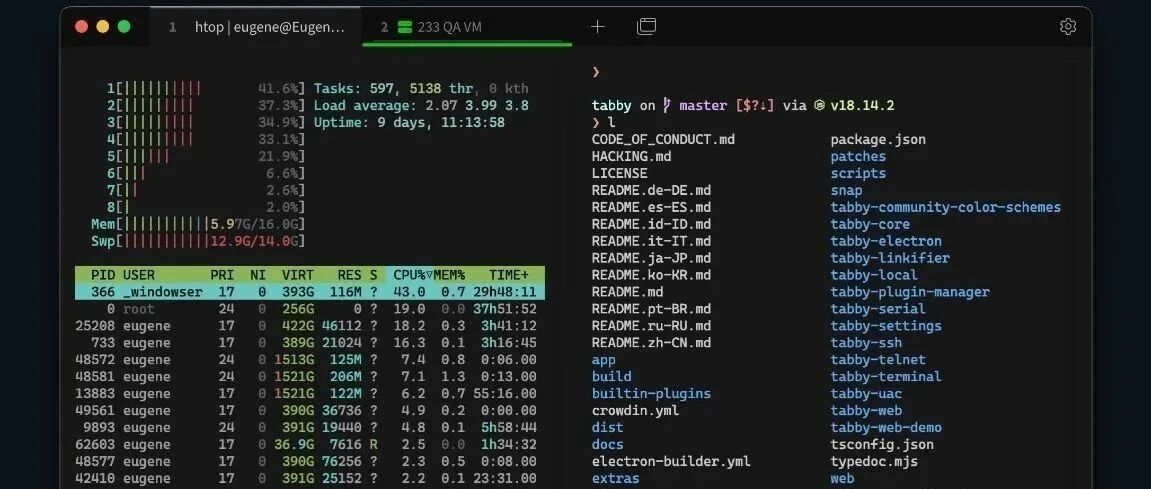The width and height of the screenshot is (1151, 489).
Task: Select the root process row with PID 0
Action: point(310,308)
